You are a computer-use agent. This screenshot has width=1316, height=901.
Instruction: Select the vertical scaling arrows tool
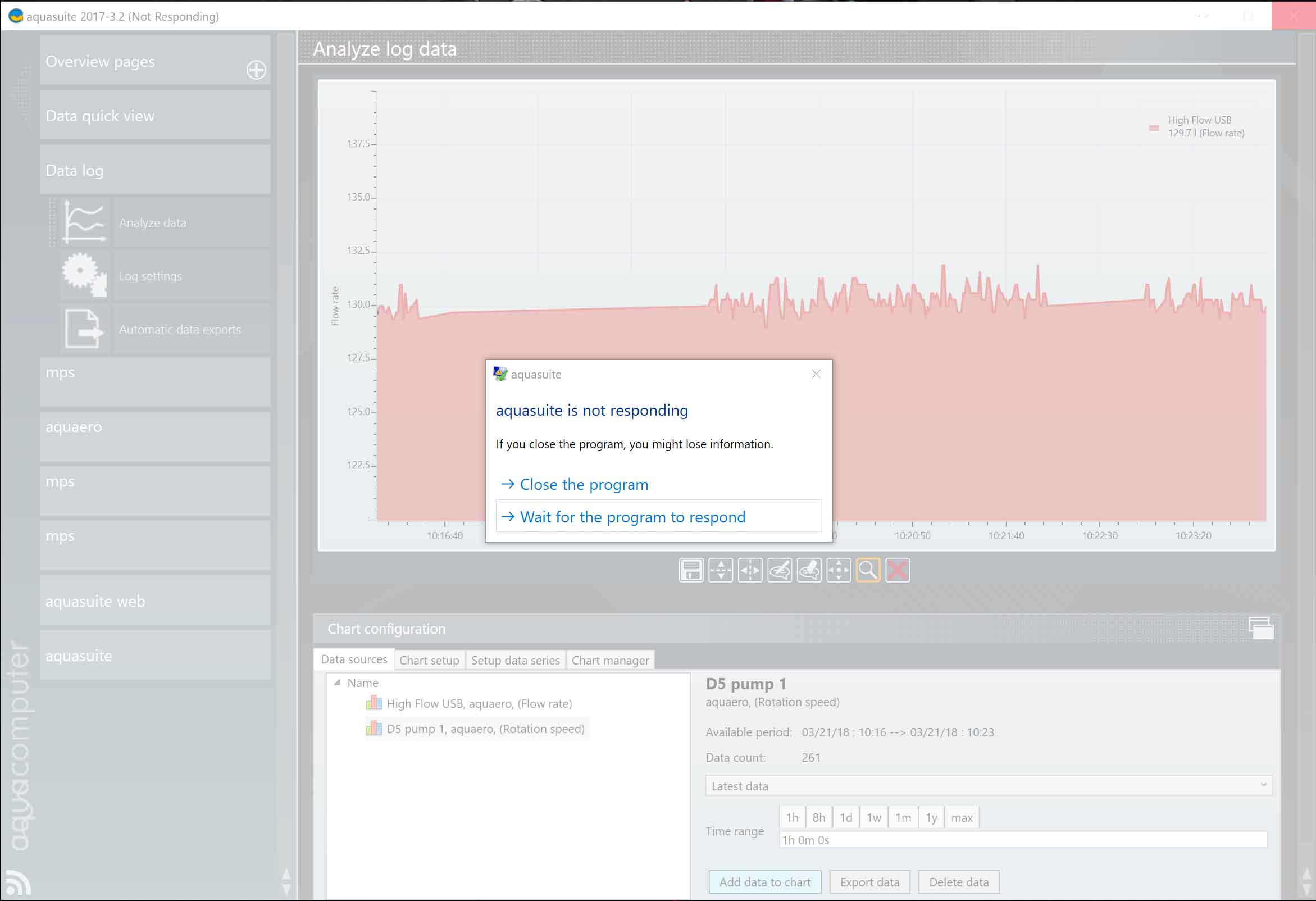click(x=720, y=570)
